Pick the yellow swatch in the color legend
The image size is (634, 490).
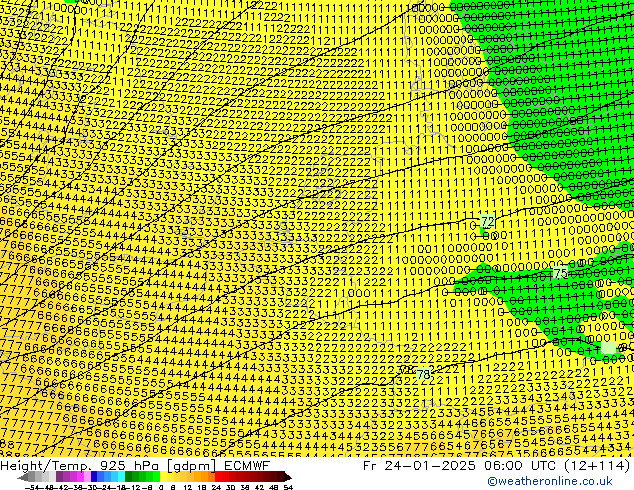click(x=188, y=477)
